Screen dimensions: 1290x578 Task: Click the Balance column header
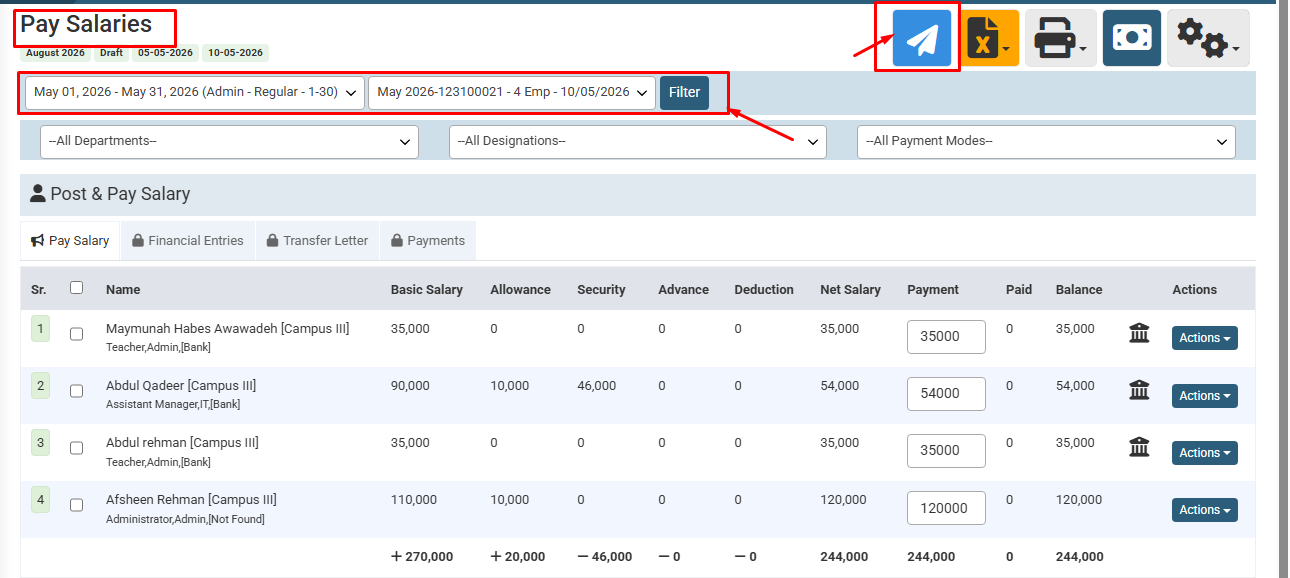[1079, 290]
